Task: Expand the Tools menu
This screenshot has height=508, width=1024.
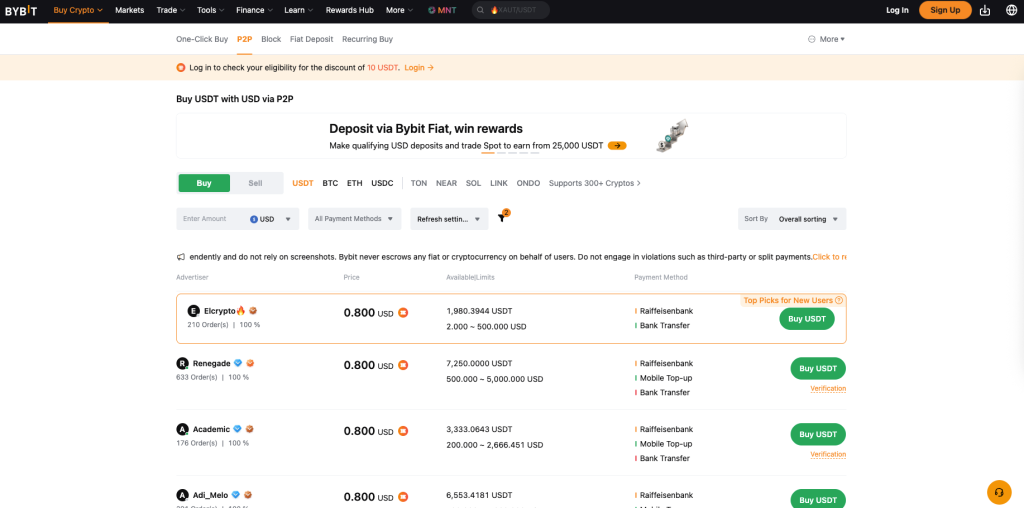Action: point(211,10)
